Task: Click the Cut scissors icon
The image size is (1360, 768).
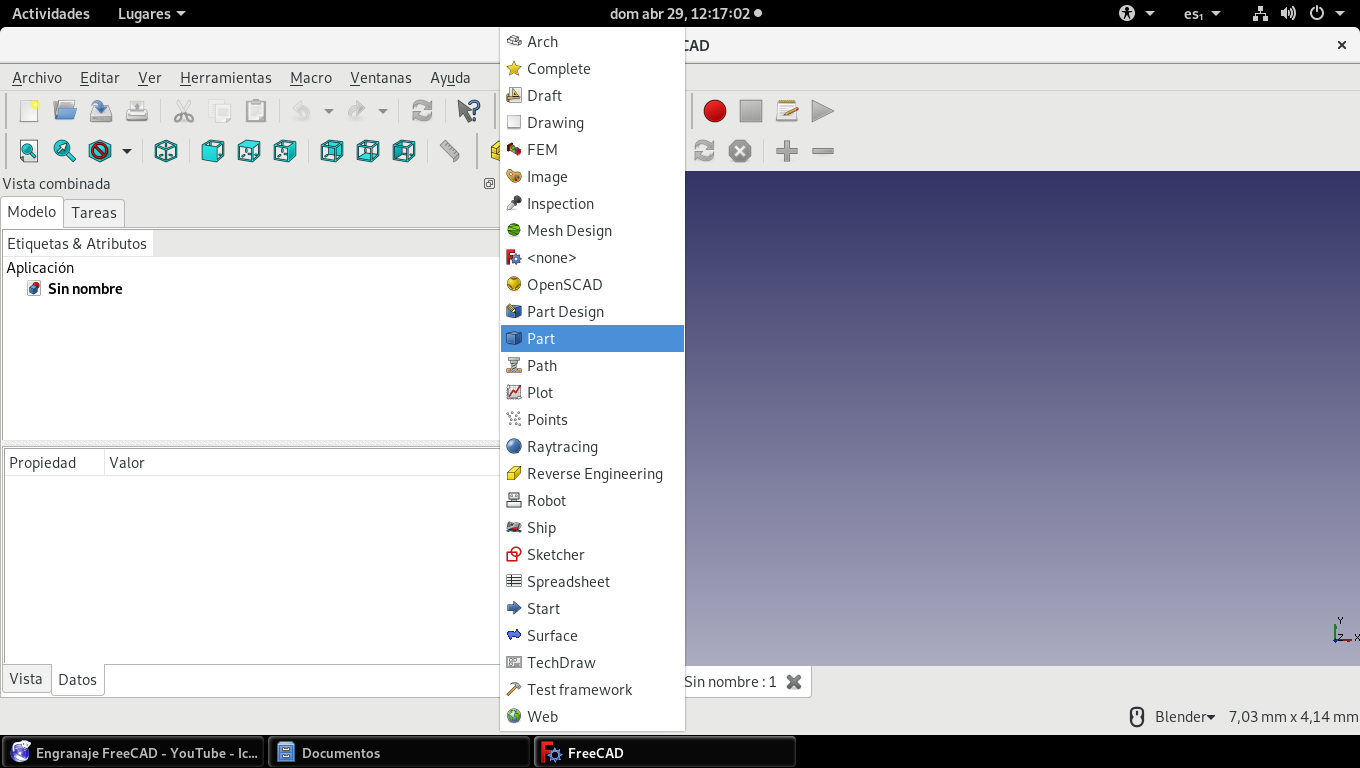Action: (x=184, y=111)
